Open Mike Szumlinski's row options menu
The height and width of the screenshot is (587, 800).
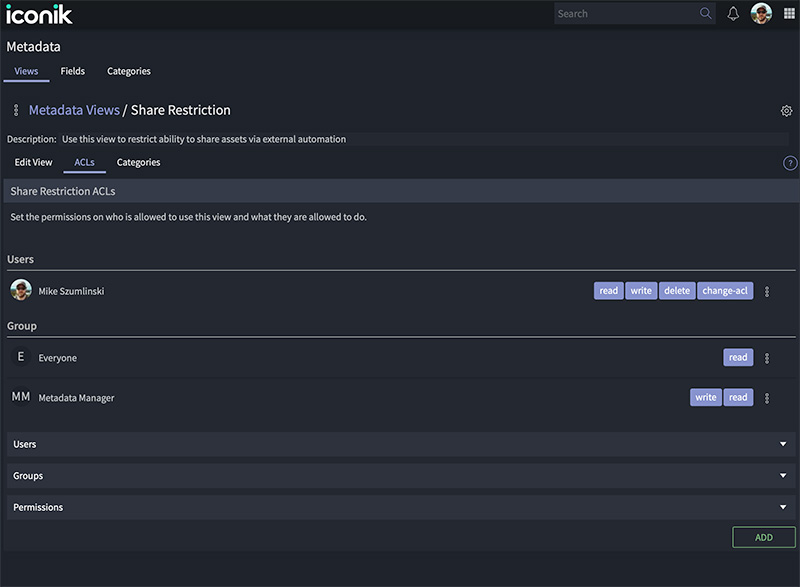[767, 292]
